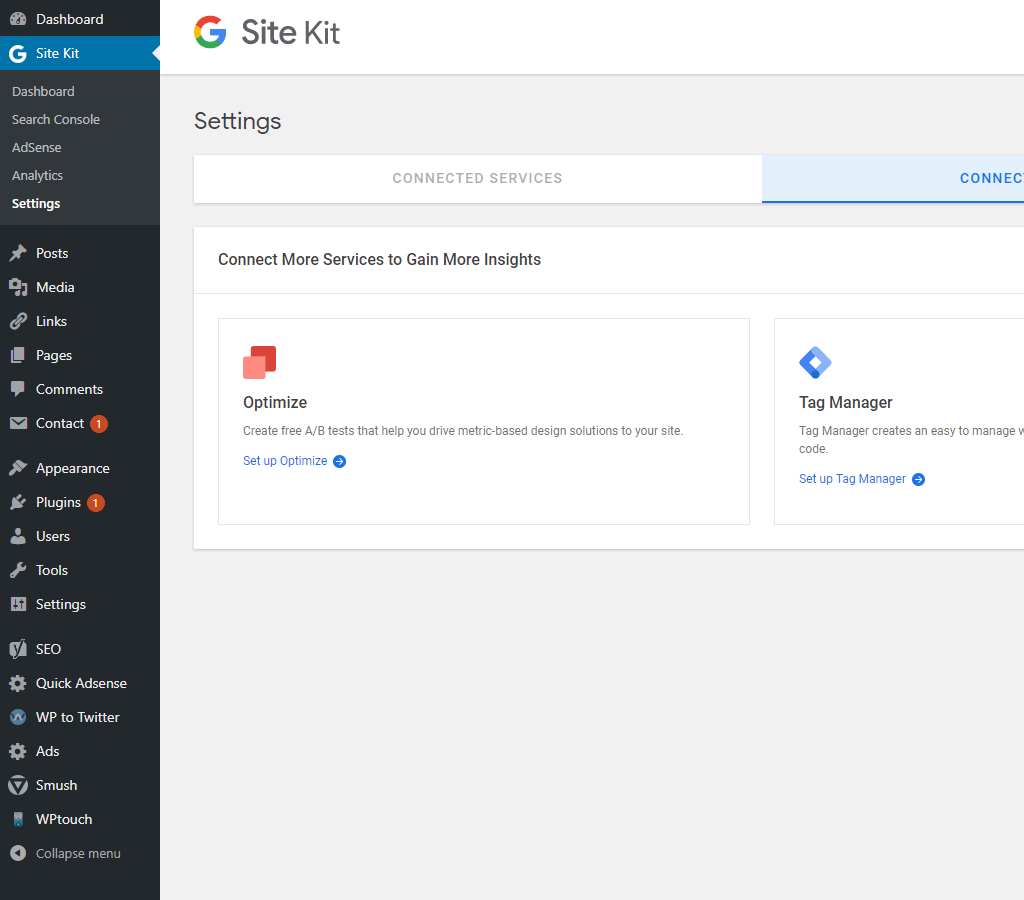Click the Links chain icon
Screen dimensions: 1024x900
(18, 321)
